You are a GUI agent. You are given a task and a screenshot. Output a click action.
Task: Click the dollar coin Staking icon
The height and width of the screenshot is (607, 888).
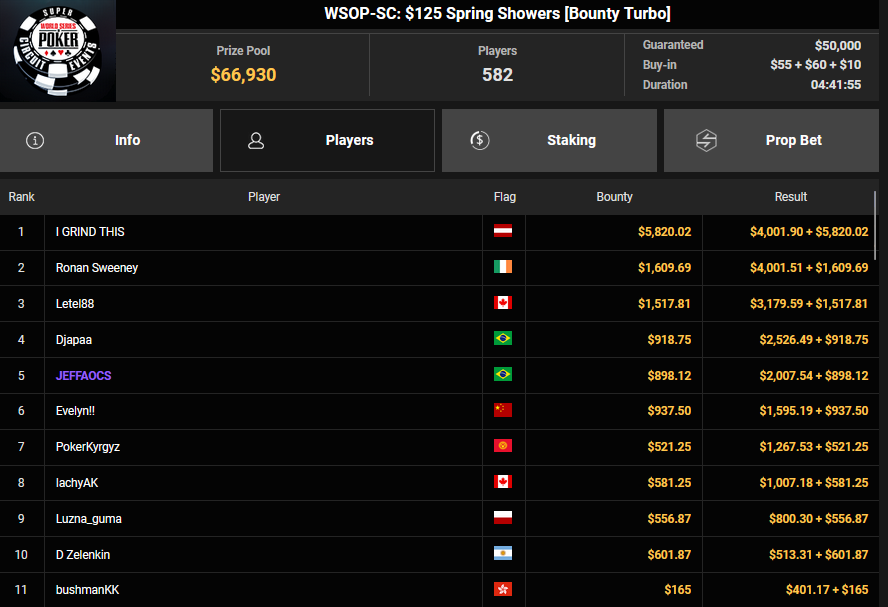(x=479, y=141)
